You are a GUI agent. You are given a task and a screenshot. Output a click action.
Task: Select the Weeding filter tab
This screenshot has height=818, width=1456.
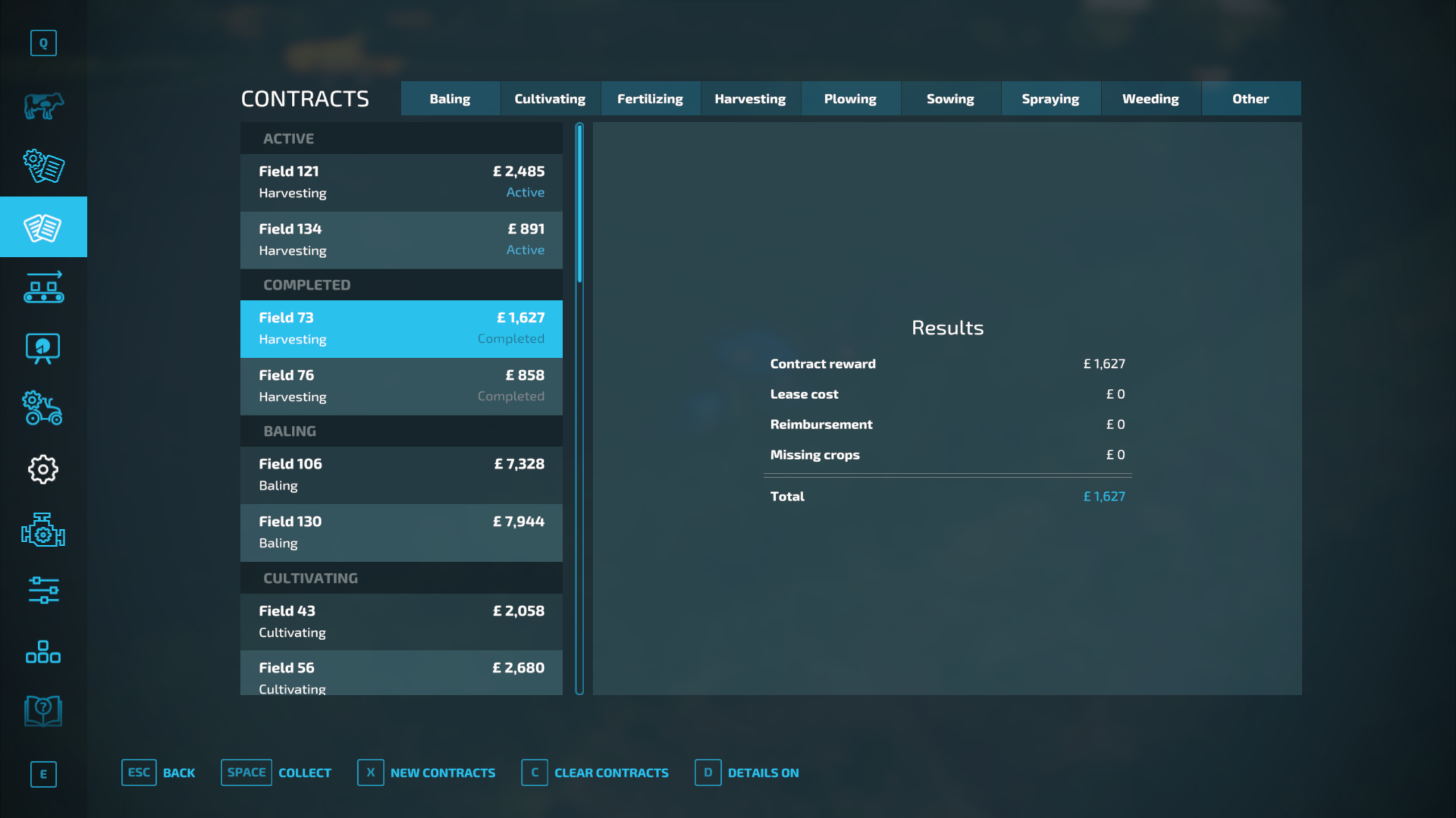pos(1150,99)
